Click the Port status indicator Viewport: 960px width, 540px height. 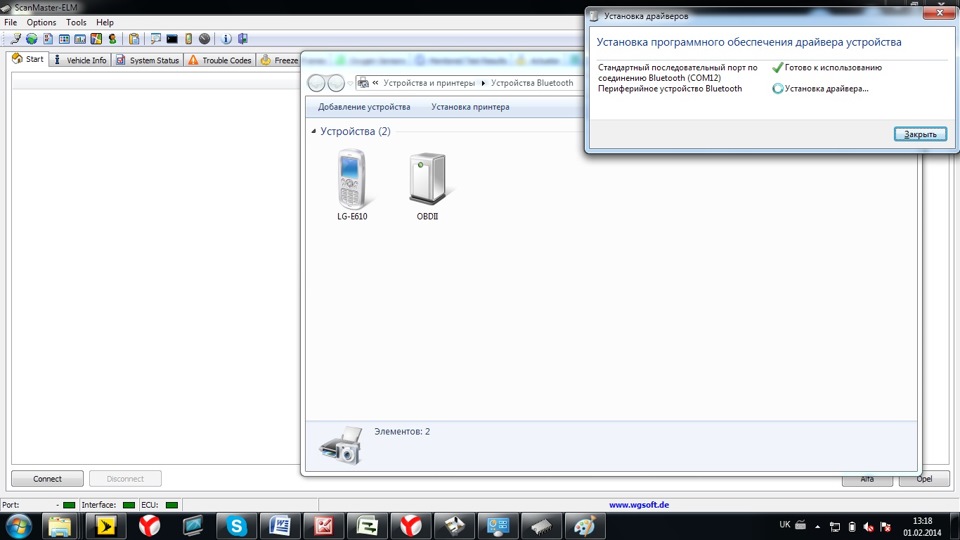tap(69, 505)
